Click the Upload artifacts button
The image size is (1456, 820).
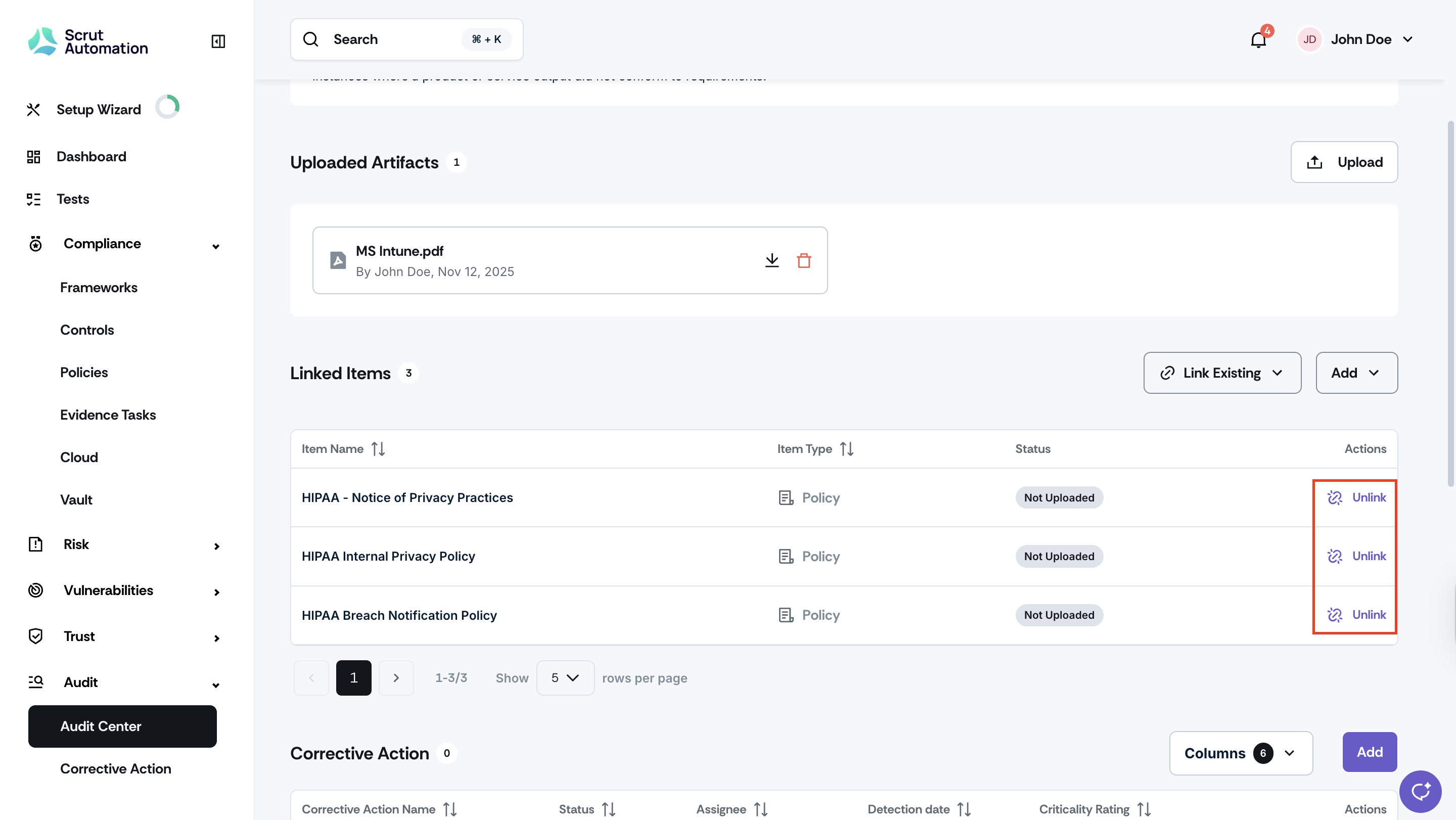(1344, 162)
